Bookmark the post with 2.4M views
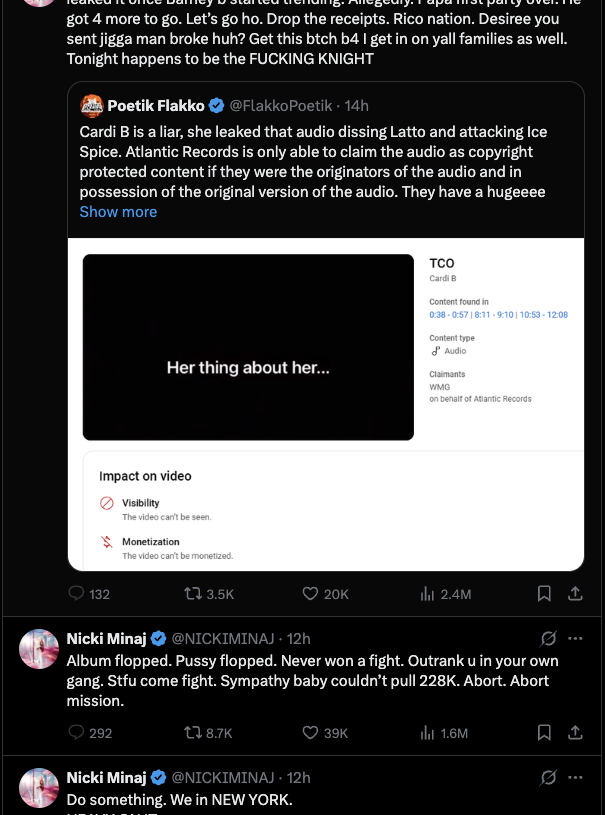The height and width of the screenshot is (815, 605). click(544, 594)
